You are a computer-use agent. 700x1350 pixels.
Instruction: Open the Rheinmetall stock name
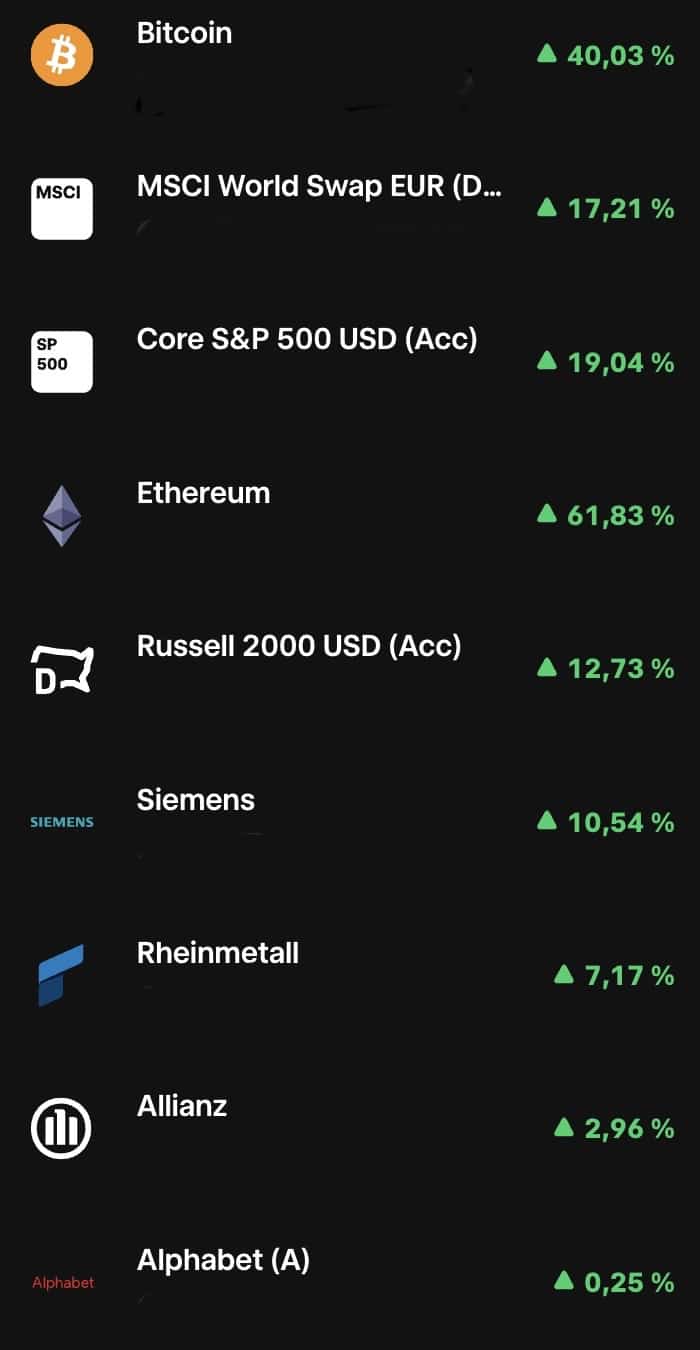pos(218,953)
